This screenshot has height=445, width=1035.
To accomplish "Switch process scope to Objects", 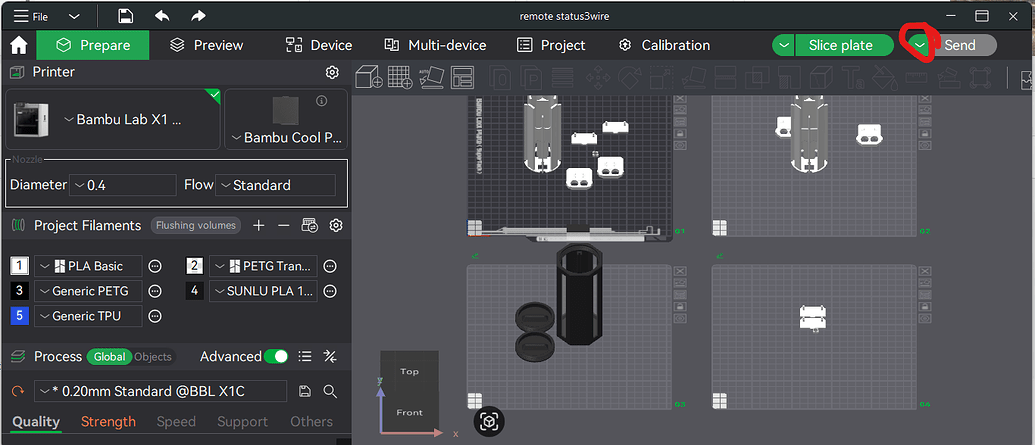I will (153, 357).
